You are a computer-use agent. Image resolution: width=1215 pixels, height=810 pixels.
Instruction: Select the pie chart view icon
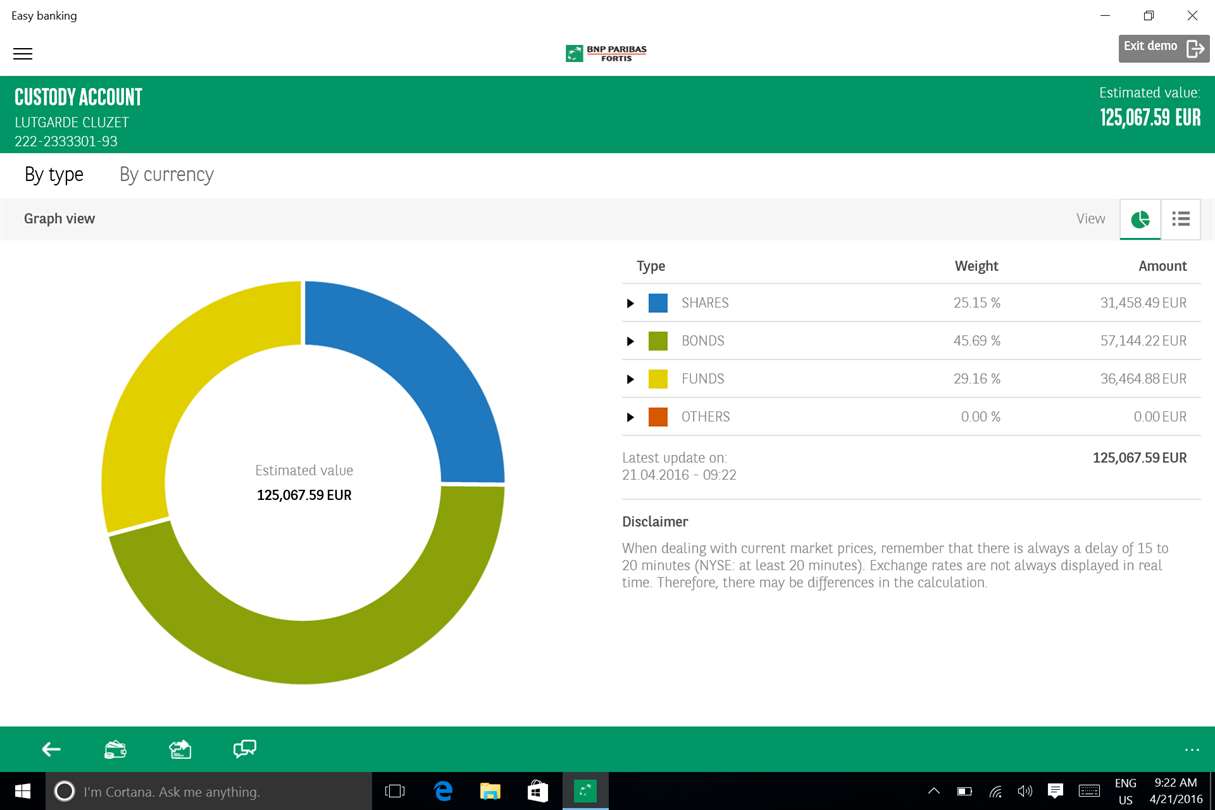[x=1140, y=219]
